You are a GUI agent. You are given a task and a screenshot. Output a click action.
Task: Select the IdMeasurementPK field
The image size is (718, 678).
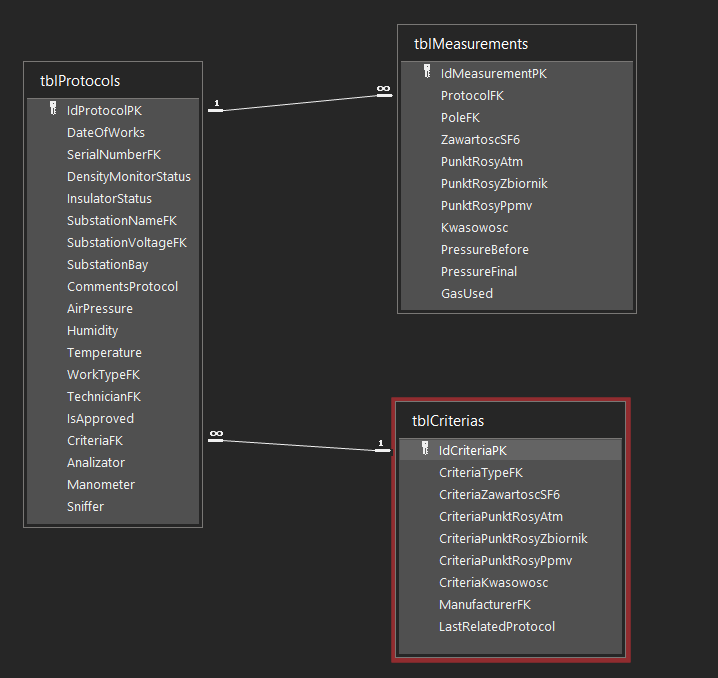494,73
